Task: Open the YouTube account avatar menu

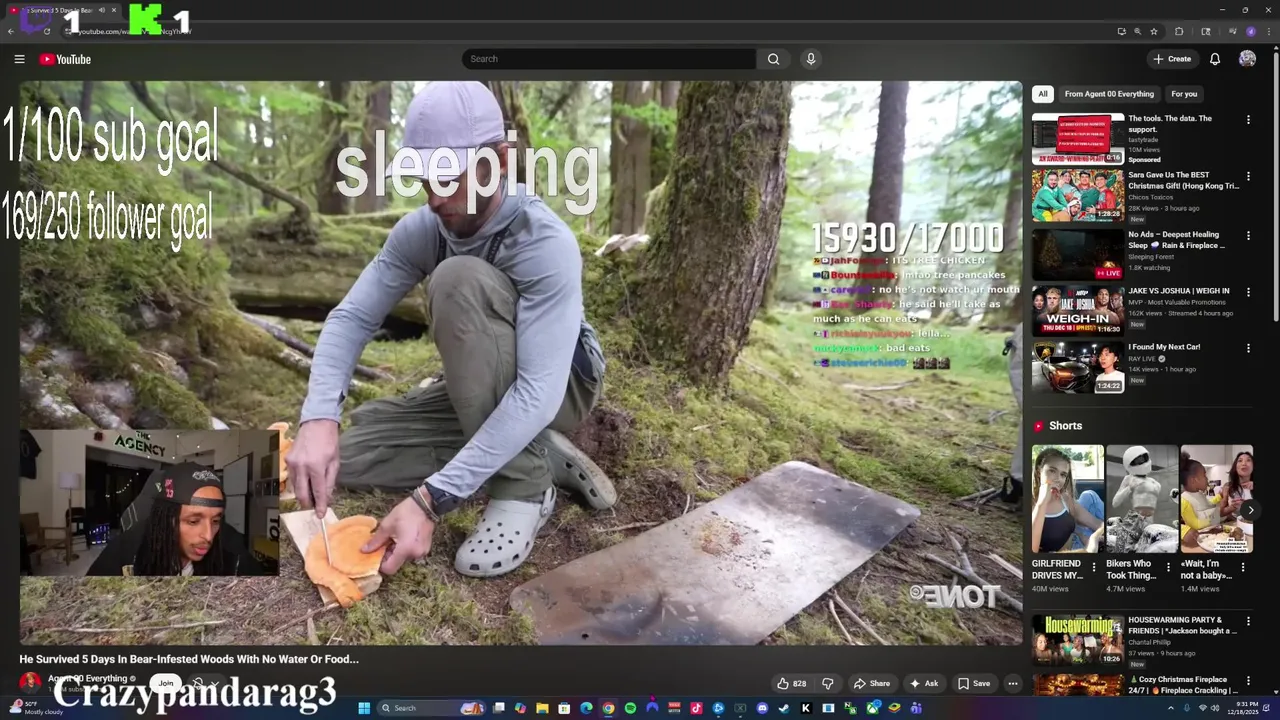Action: point(1247,59)
